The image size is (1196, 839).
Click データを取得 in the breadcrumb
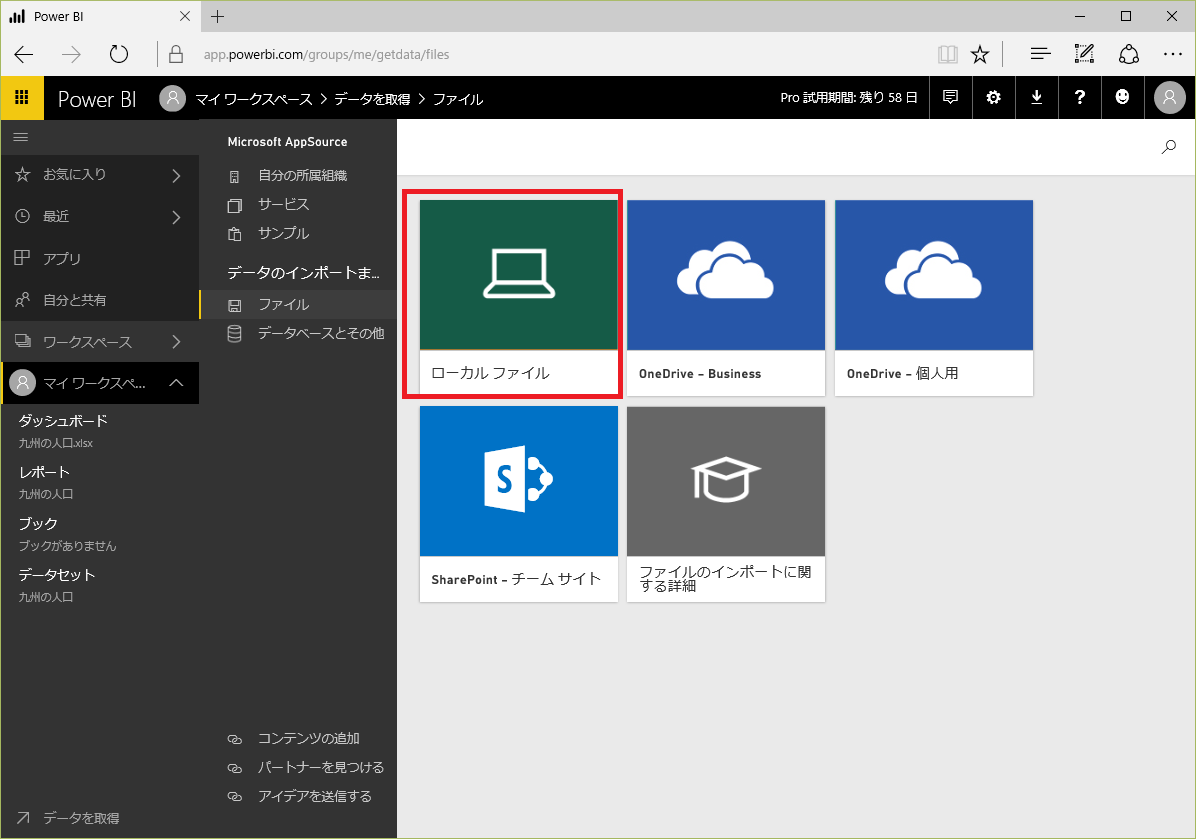(x=372, y=99)
